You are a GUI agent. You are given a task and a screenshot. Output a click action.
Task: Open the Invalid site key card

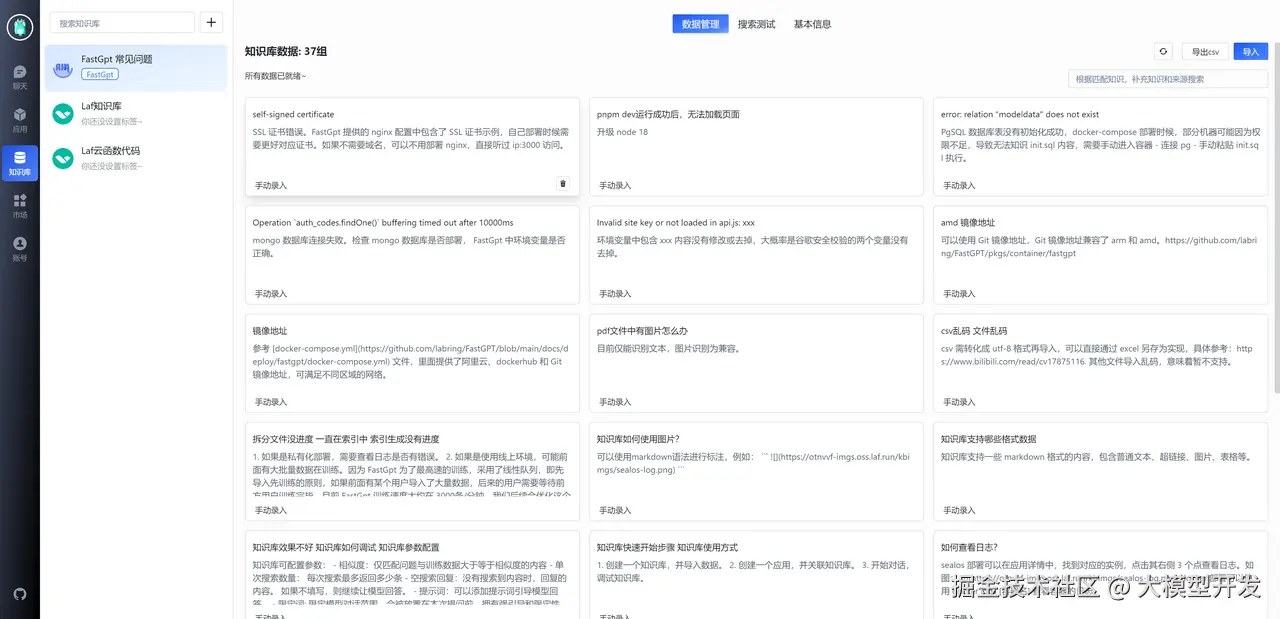[x=756, y=254]
